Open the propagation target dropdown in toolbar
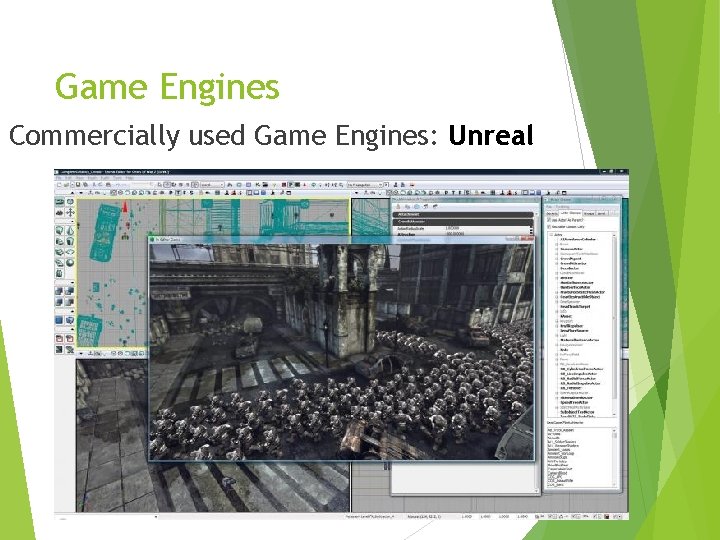The width and height of the screenshot is (720, 540). [368, 185]
